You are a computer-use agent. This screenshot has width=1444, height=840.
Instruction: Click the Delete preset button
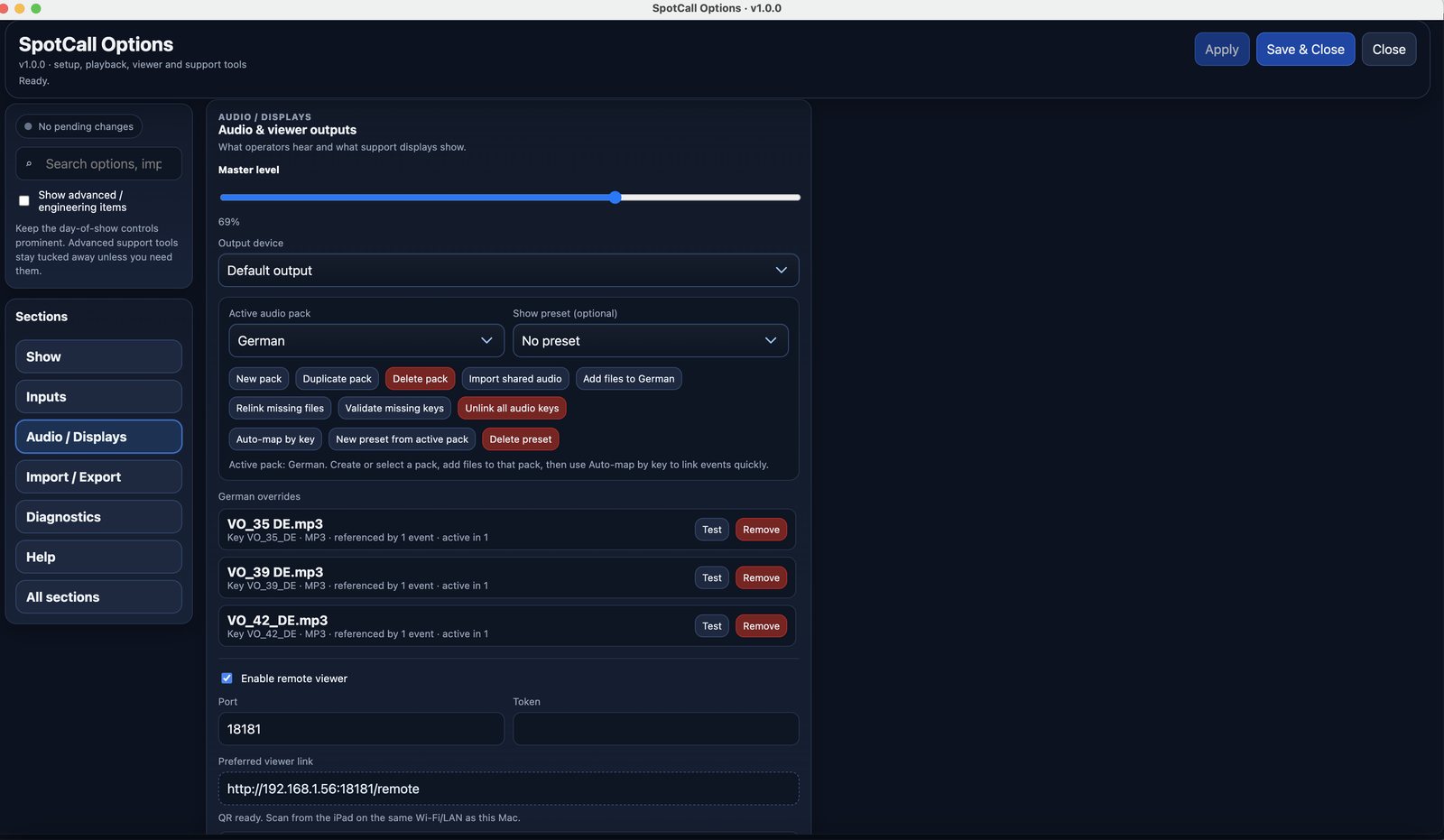pos(521,439)
